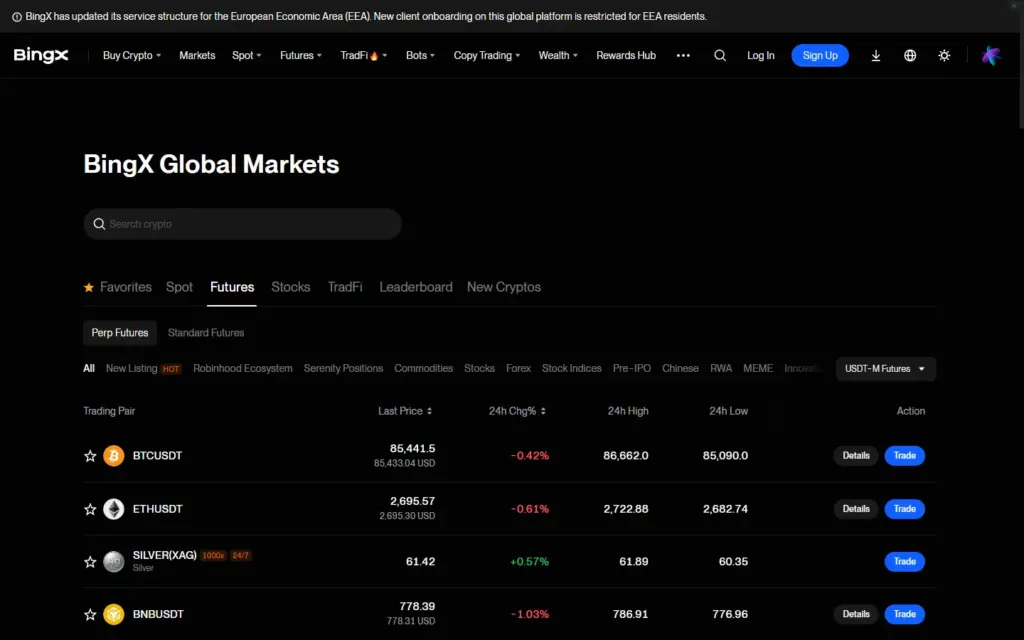Filter by Robinhood Ecosystem
This screenshot has height=640, width=1024.
[x=242, y=369]
